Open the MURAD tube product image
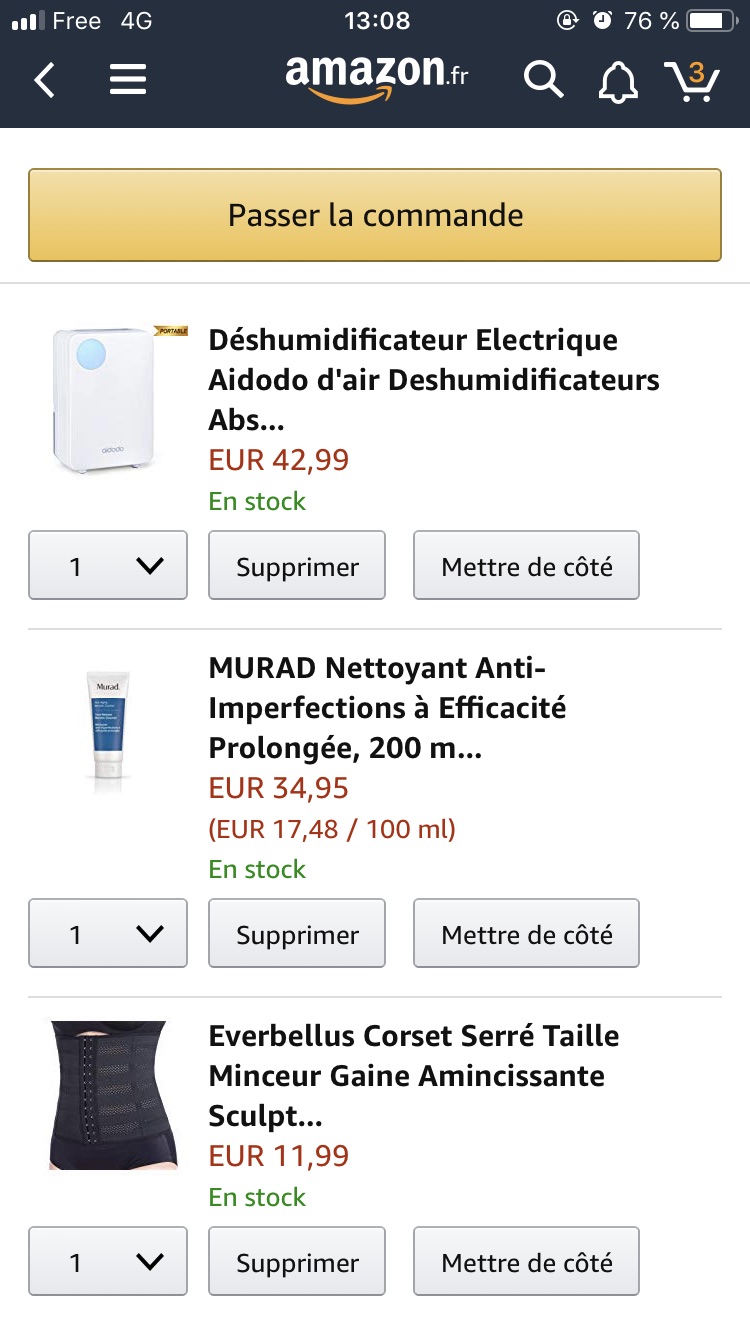This screenshot has height=1334, width=750. [108, 731]
